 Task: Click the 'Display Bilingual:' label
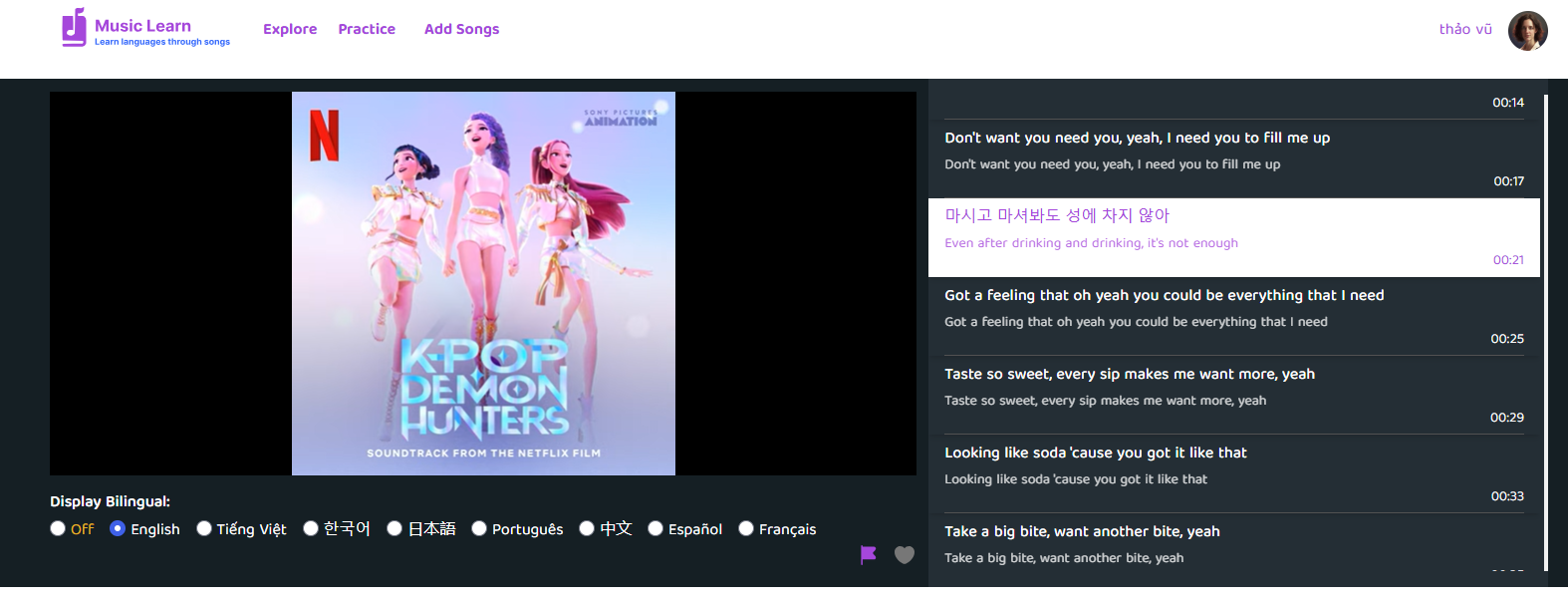(x=111, y=501)
